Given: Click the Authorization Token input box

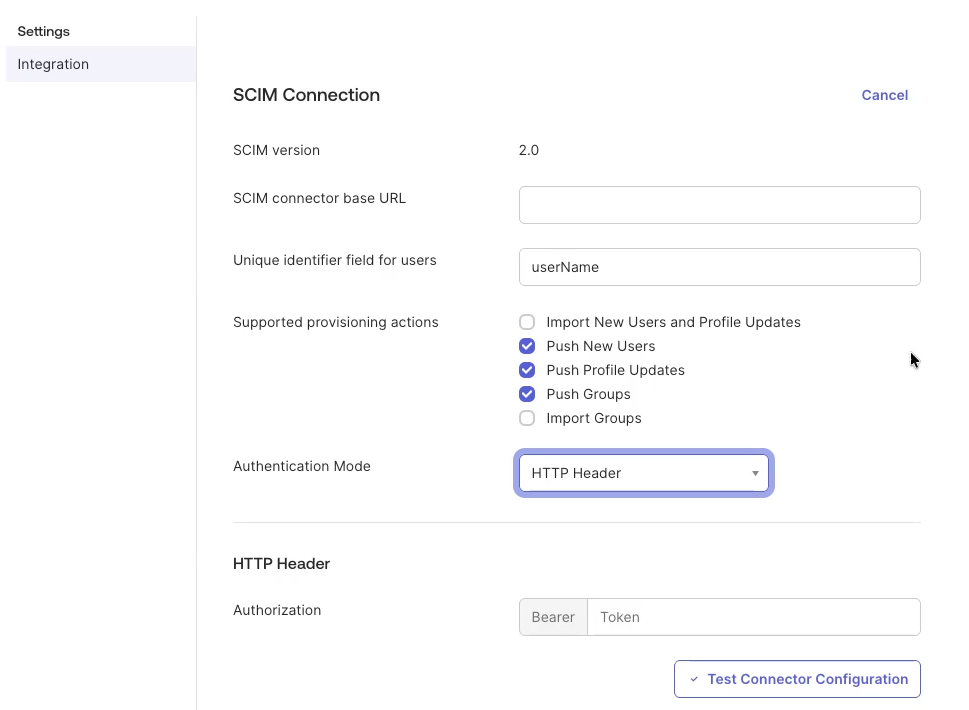Looking at the screenshot, I should pyautogui.click(x=754, y=617).
